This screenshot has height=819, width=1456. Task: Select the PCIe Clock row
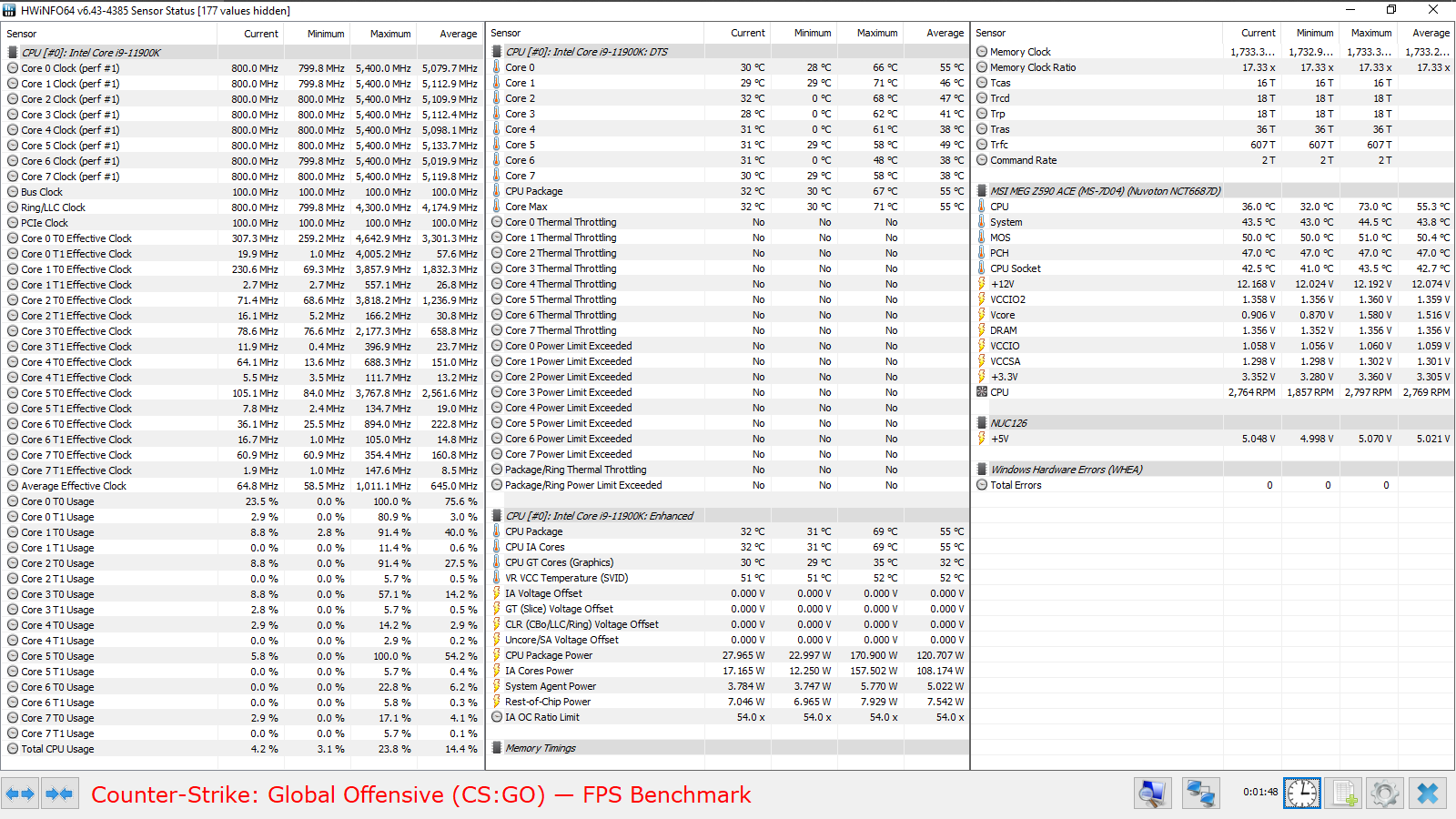point(243,223)
